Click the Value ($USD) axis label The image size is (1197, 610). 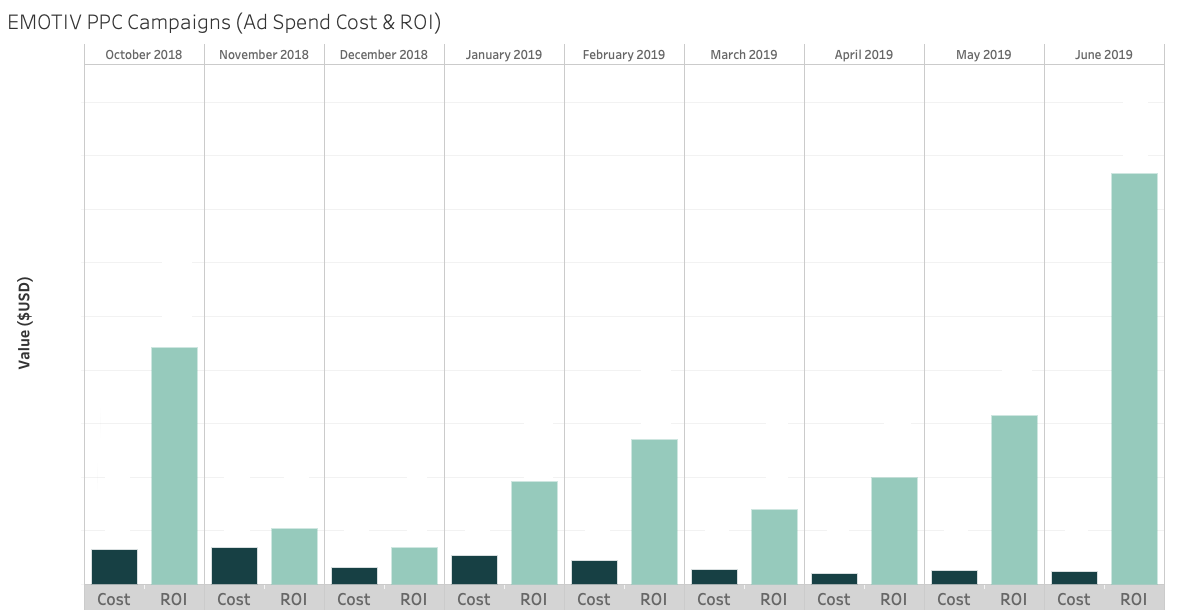[x=24, y=322]
